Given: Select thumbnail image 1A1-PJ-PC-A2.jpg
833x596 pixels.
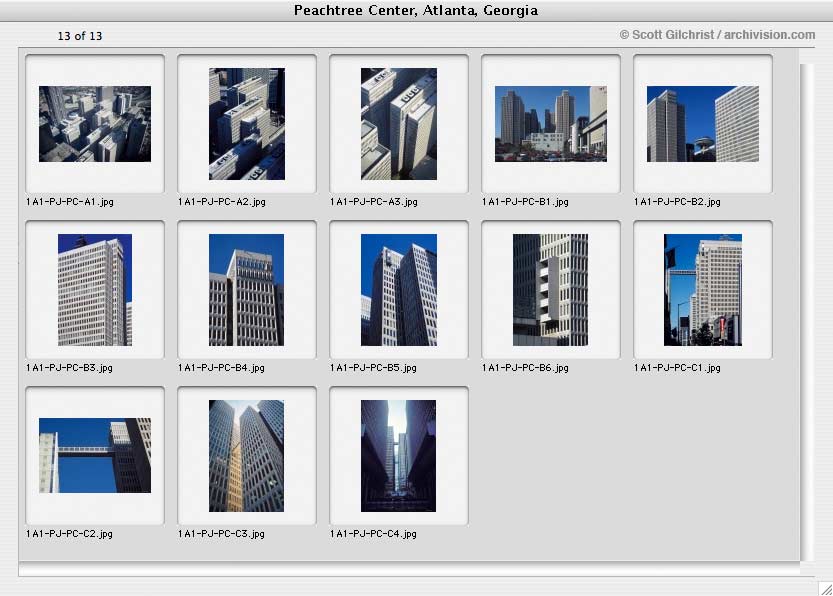Looking at the screenshot, I should [x=246, y=124].
